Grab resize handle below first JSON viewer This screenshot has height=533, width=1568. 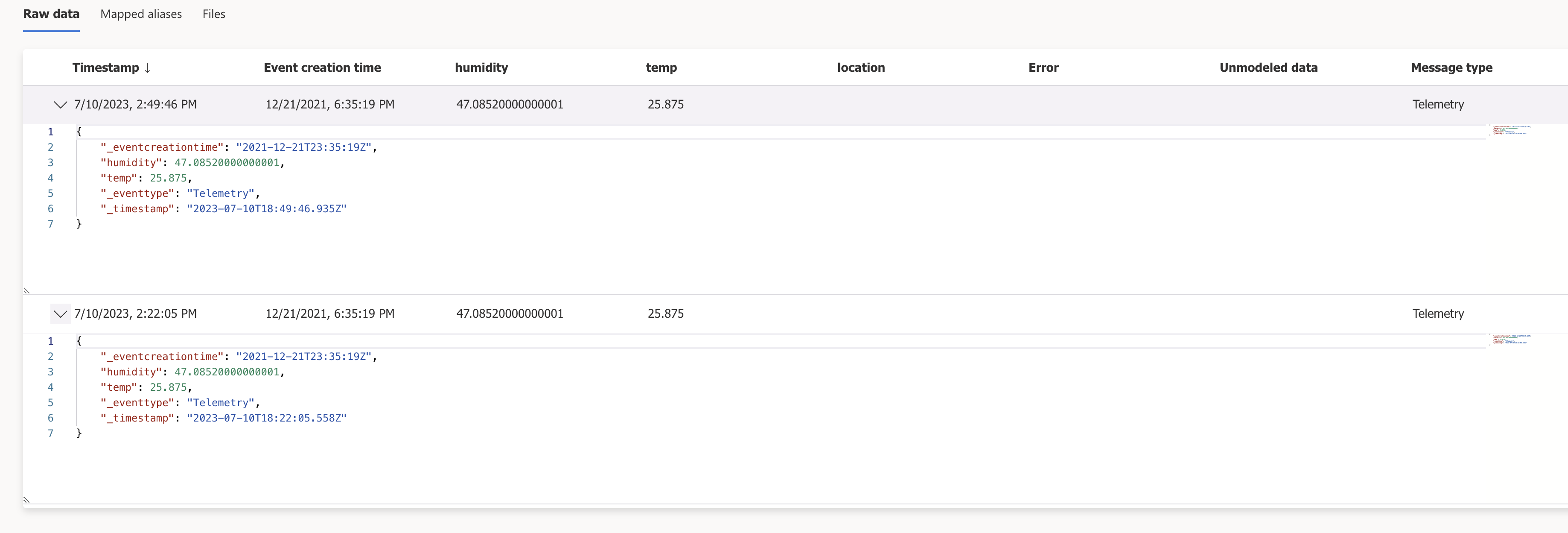(26, 290)
